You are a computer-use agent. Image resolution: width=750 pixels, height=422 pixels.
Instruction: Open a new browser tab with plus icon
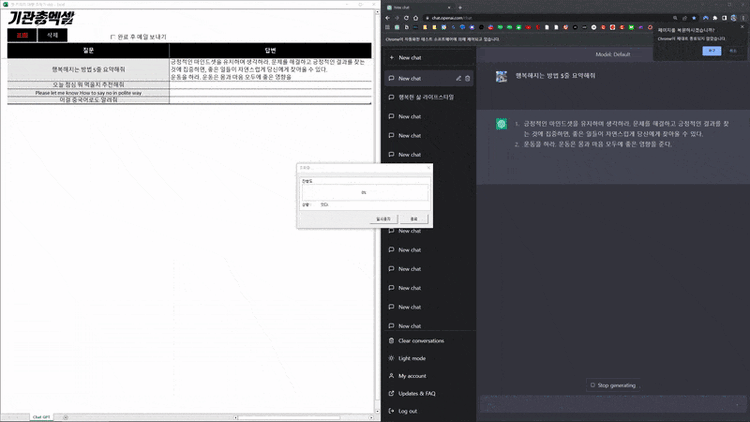pyautogui.click(x=460, y=7)
